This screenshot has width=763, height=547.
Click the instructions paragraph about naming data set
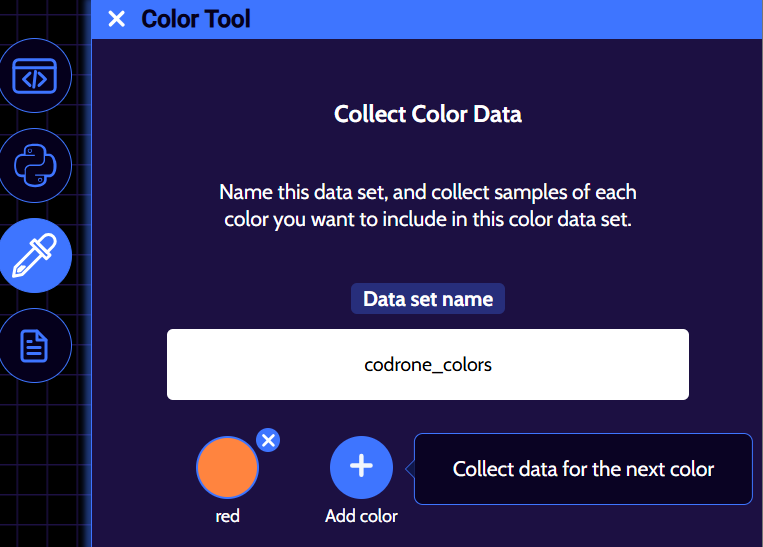[428, 206]
